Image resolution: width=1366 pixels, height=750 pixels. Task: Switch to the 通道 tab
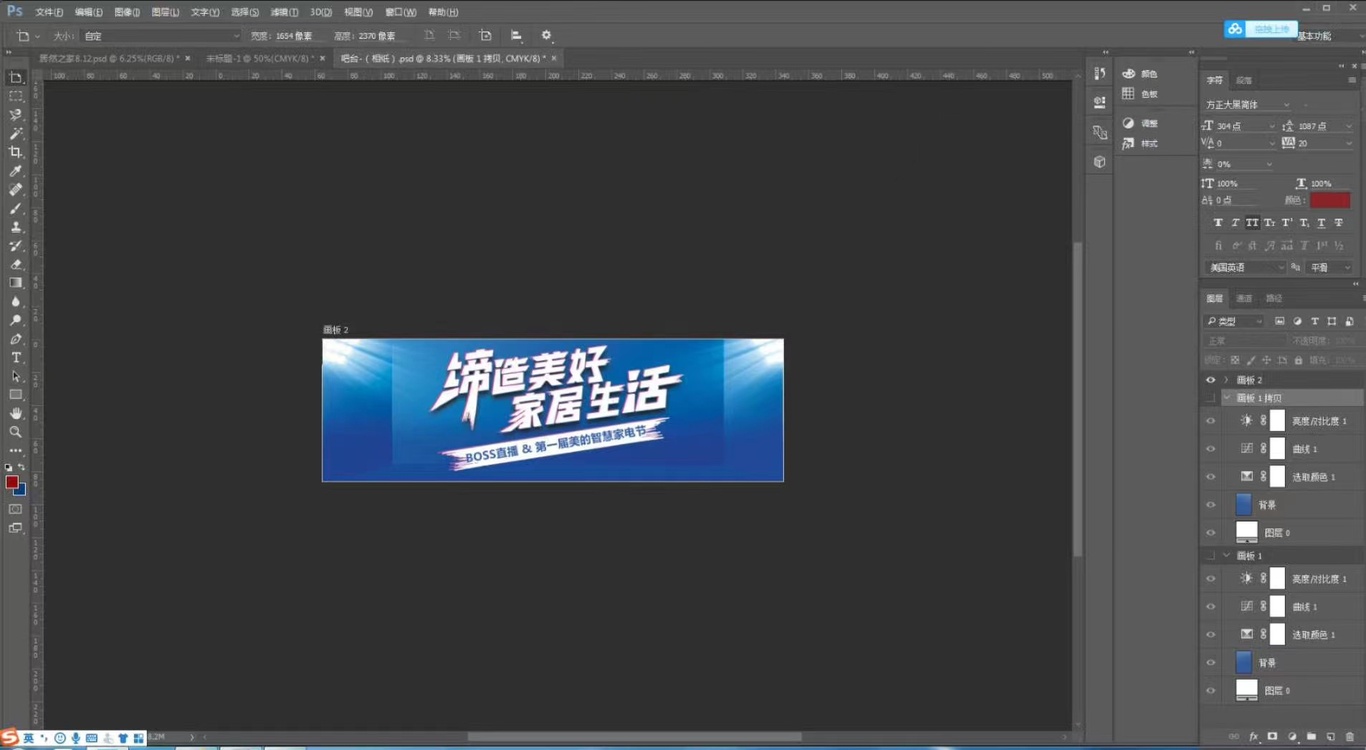point(1244,298)
